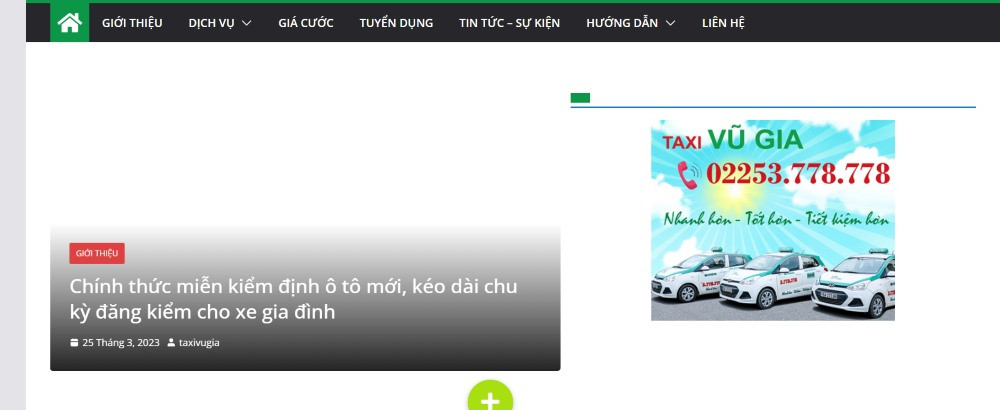Open author taxivugia profile link
This screenshot has width=1000, height=410.
[199, 342]
